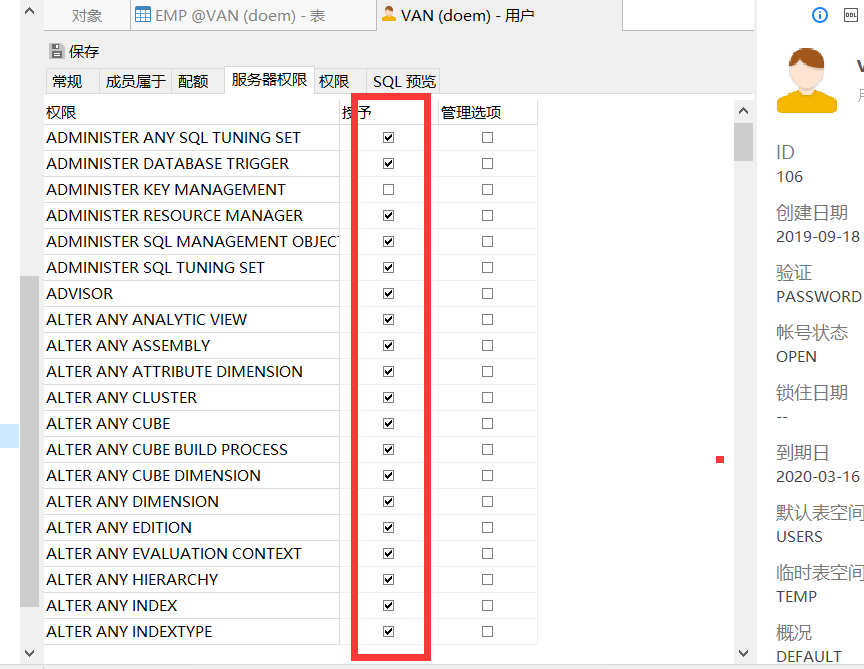Toggle grant for ALTER ANY INDEXTYPE
Viewport: 864px width, 669px height.
click(388, 632)
